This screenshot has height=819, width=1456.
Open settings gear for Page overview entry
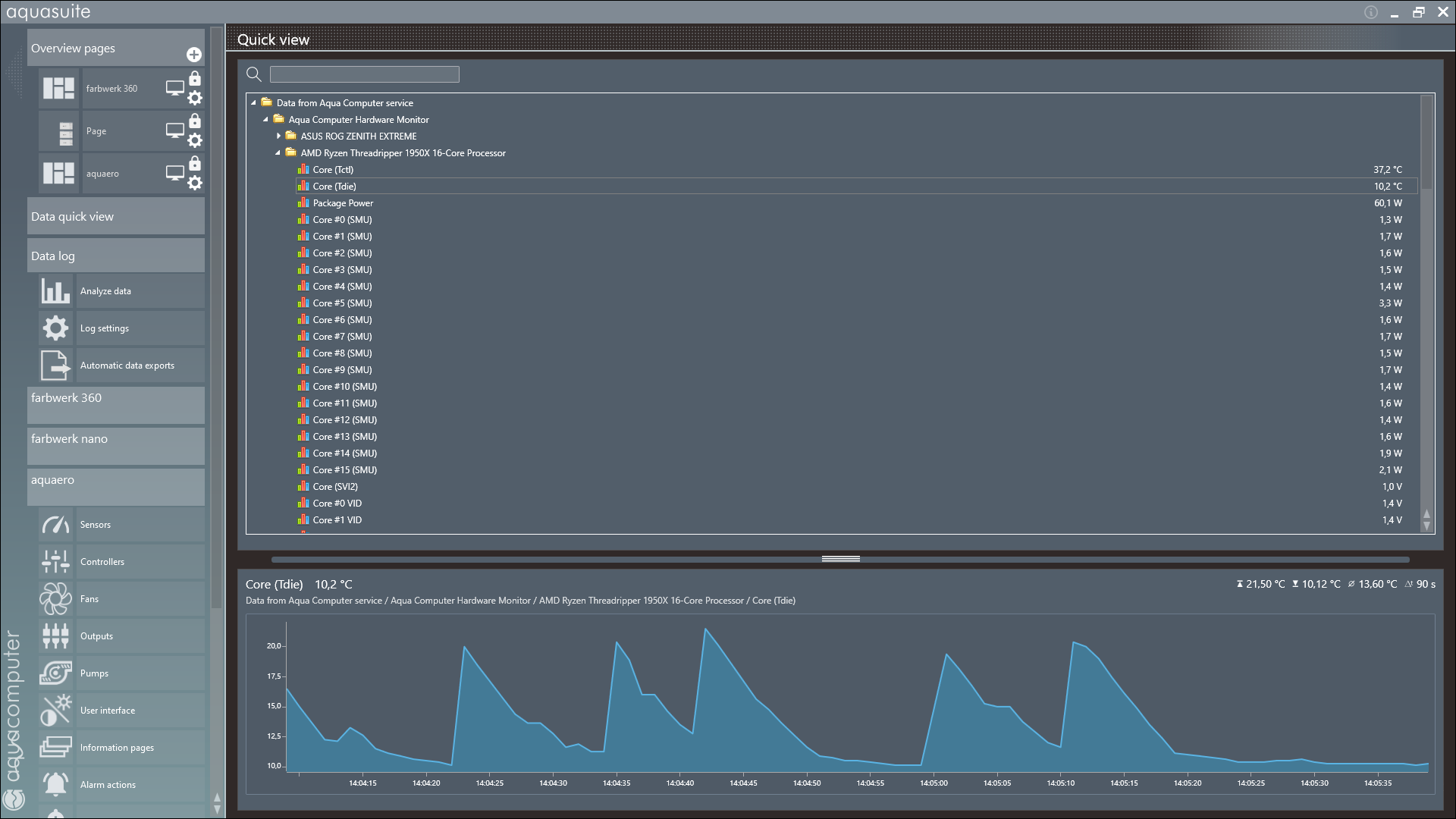point(195,140)
